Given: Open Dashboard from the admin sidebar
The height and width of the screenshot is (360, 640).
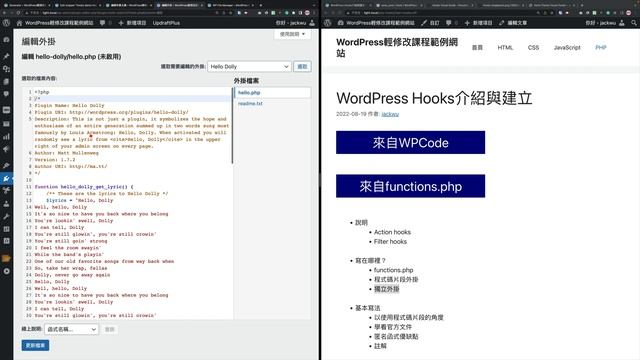Looking at the screenshot, I should click(6, 40).
